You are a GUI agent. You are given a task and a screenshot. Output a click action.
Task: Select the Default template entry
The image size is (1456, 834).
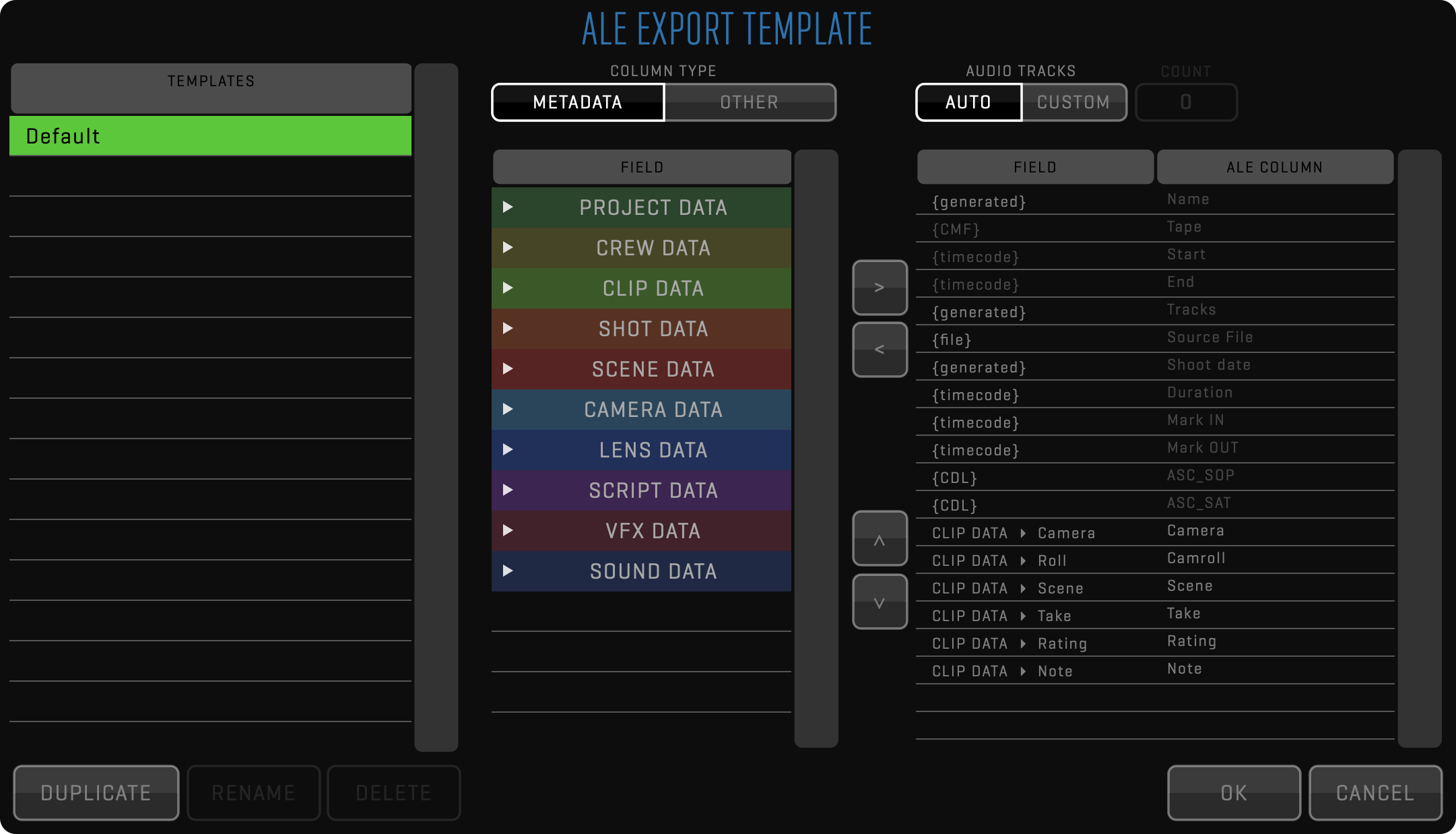pyautogui.click(x=210, y=136)
